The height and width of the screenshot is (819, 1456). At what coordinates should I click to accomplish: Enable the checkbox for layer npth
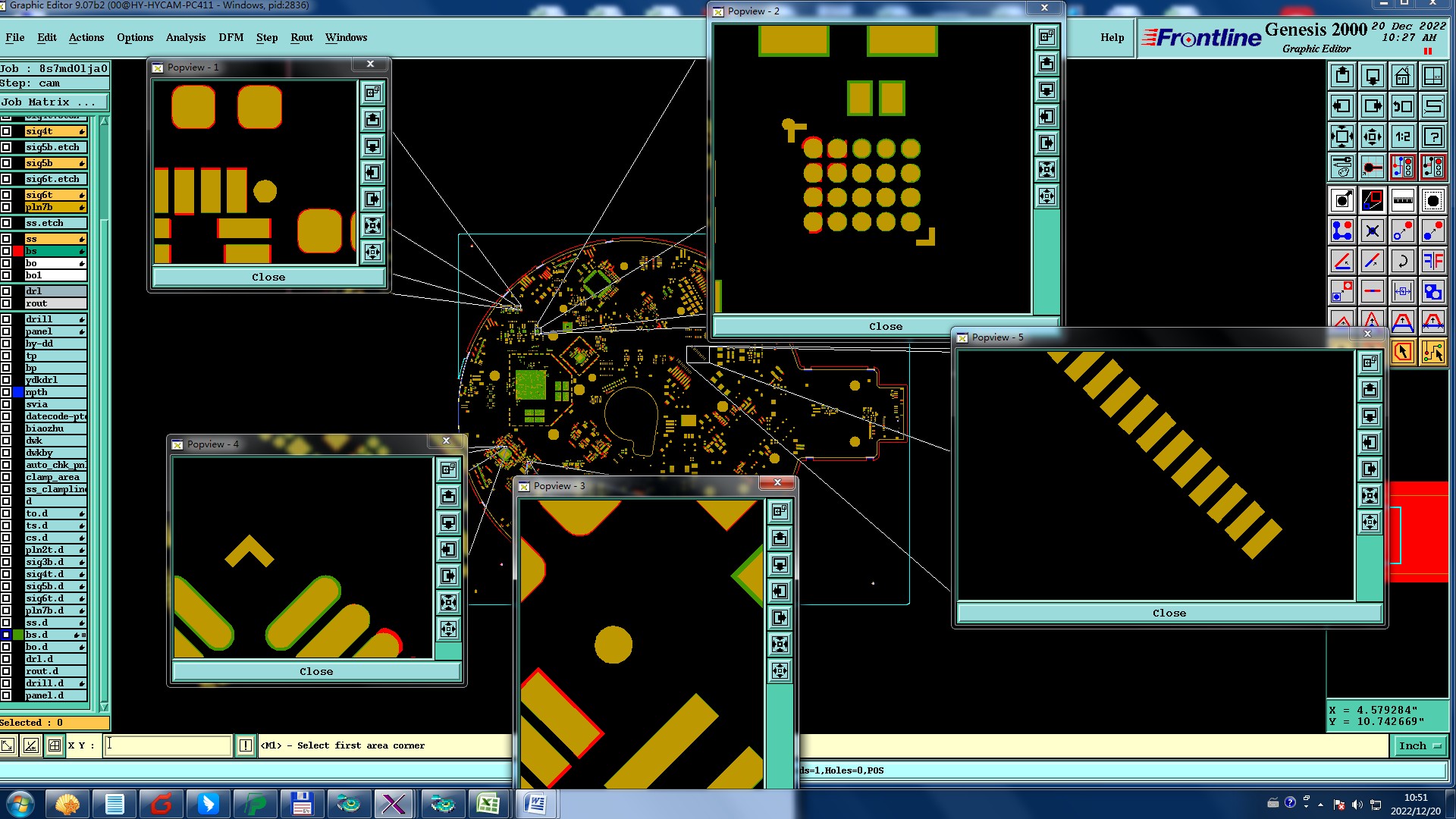click(x=6, y=392)
